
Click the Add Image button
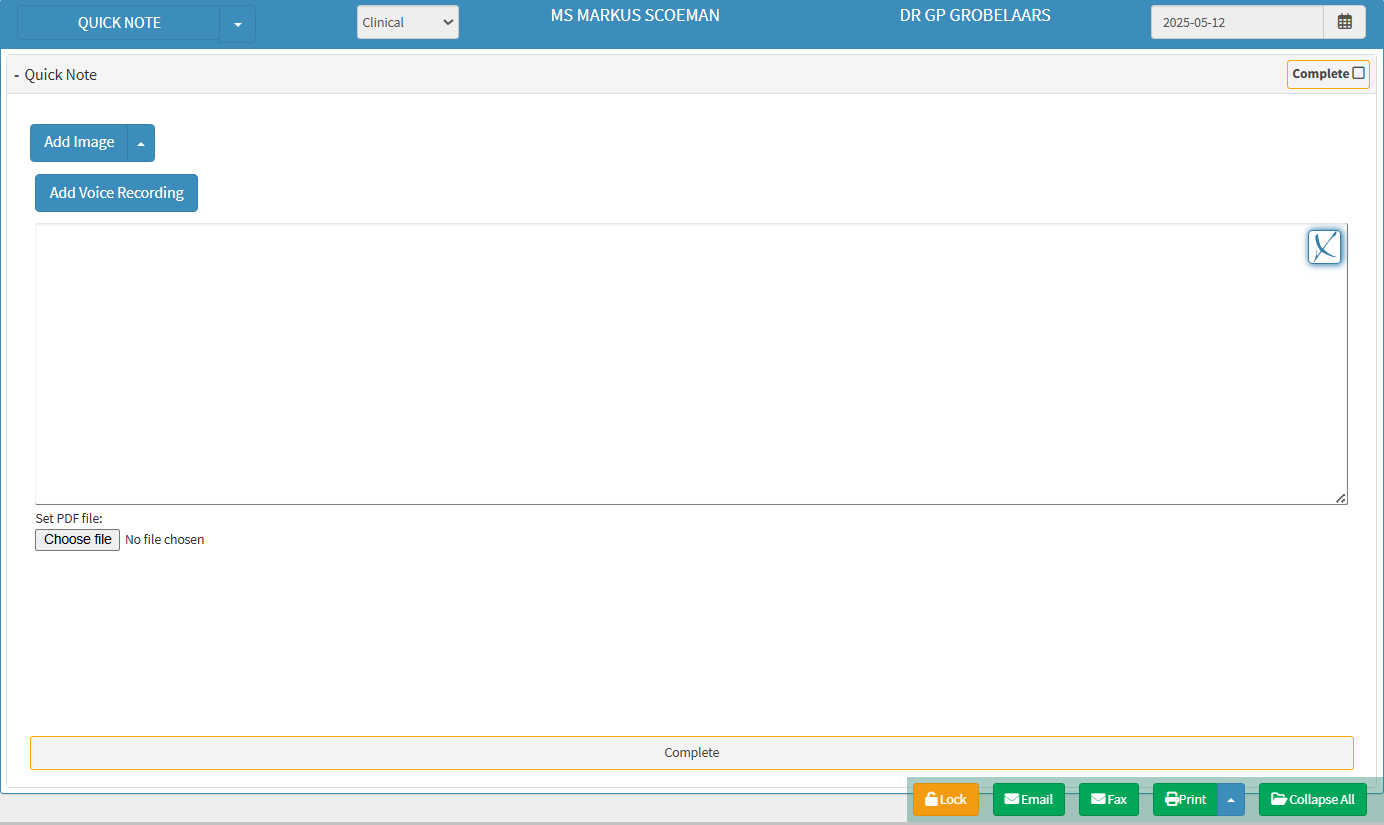coord(79,143)
